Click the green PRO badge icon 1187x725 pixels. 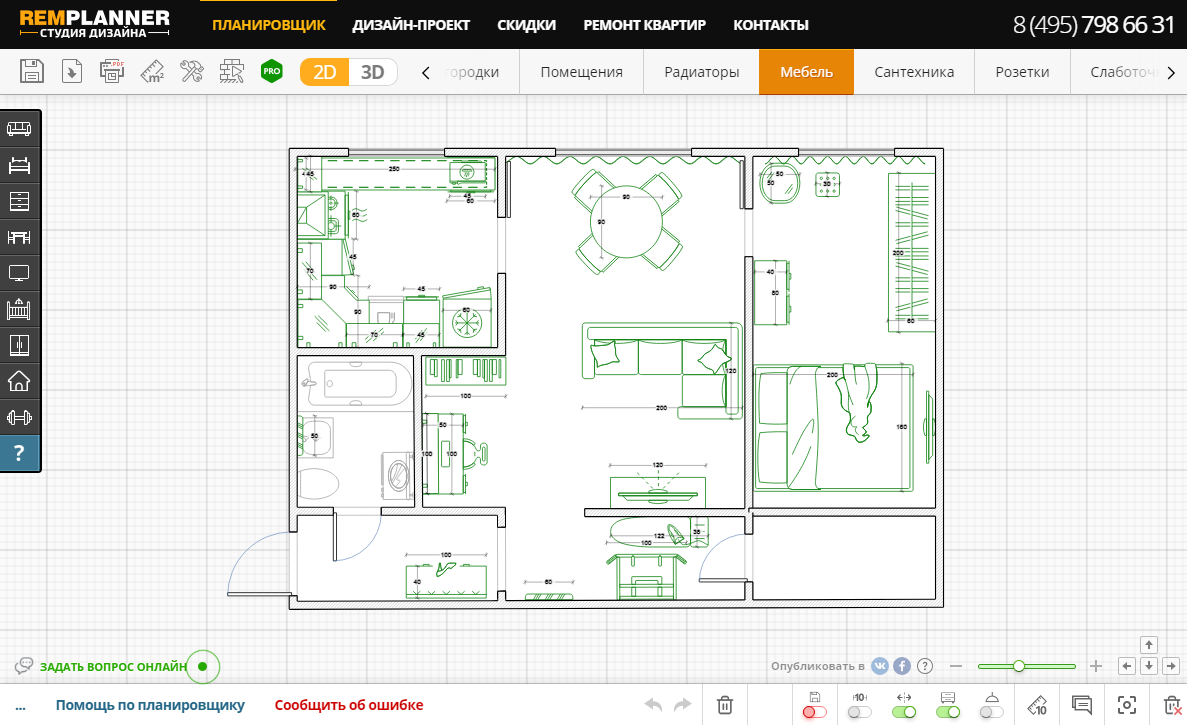click(272, 71)
